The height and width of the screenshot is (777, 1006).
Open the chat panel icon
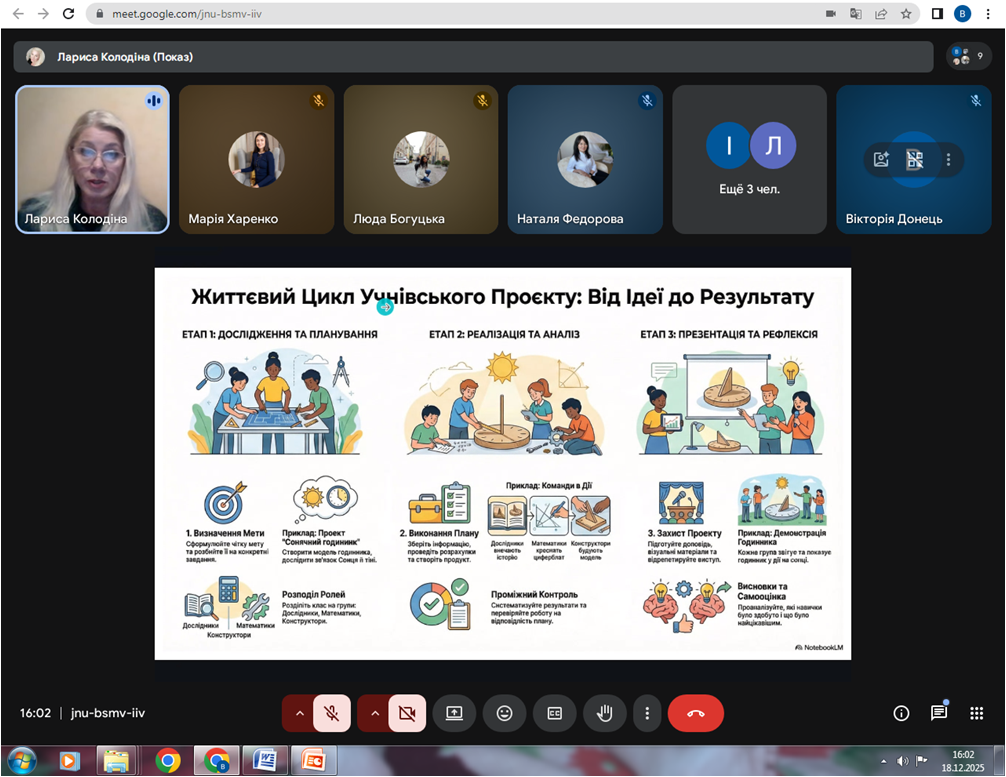938,713
